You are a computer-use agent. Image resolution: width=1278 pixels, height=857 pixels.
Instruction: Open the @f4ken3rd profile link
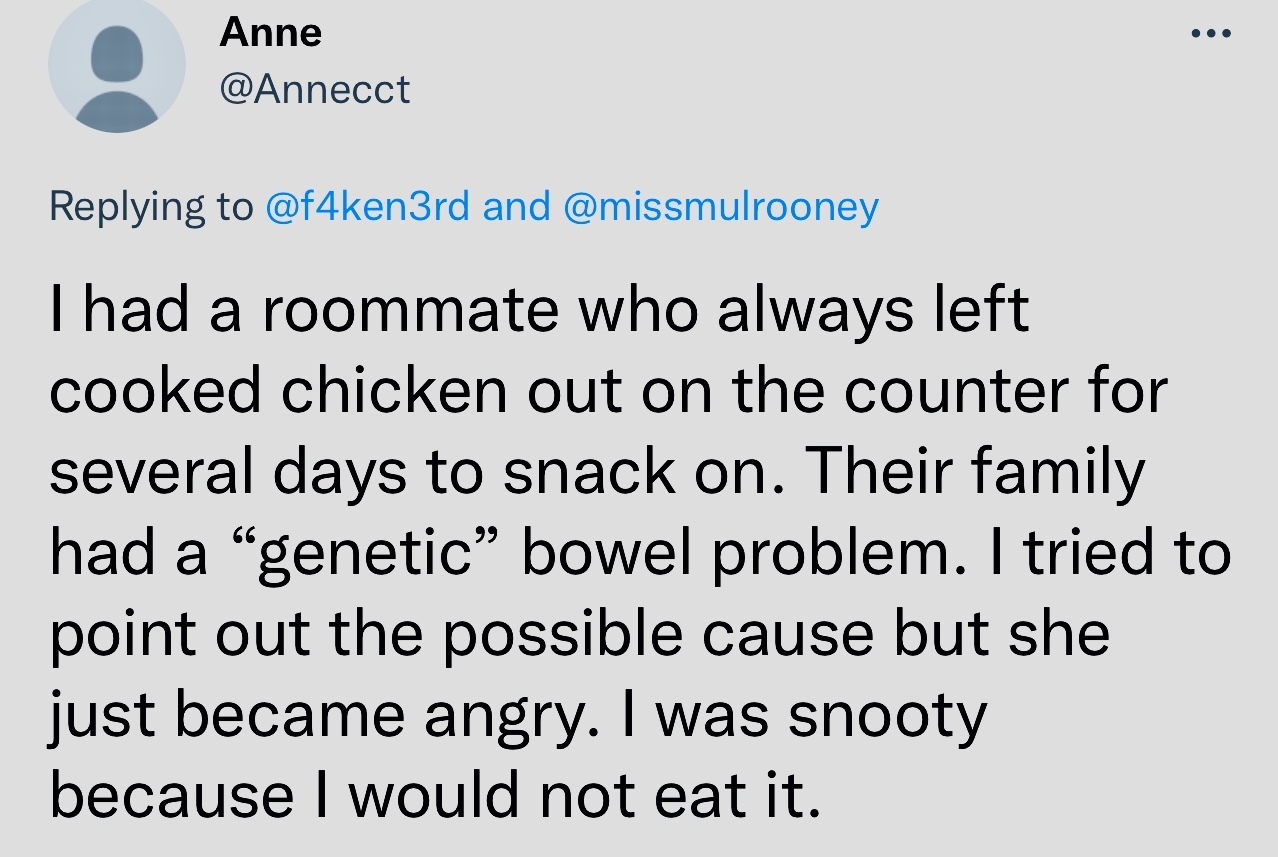point(368,206)
